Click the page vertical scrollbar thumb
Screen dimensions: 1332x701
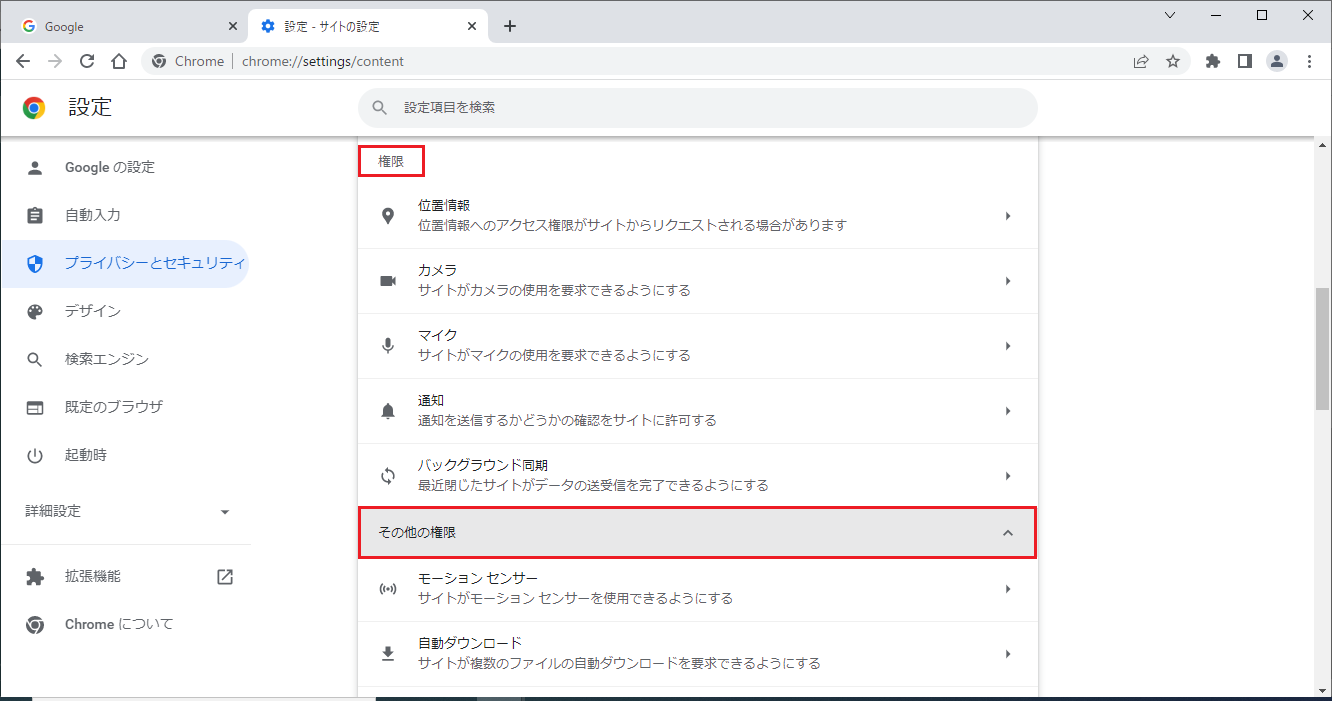pos(1322,350)
